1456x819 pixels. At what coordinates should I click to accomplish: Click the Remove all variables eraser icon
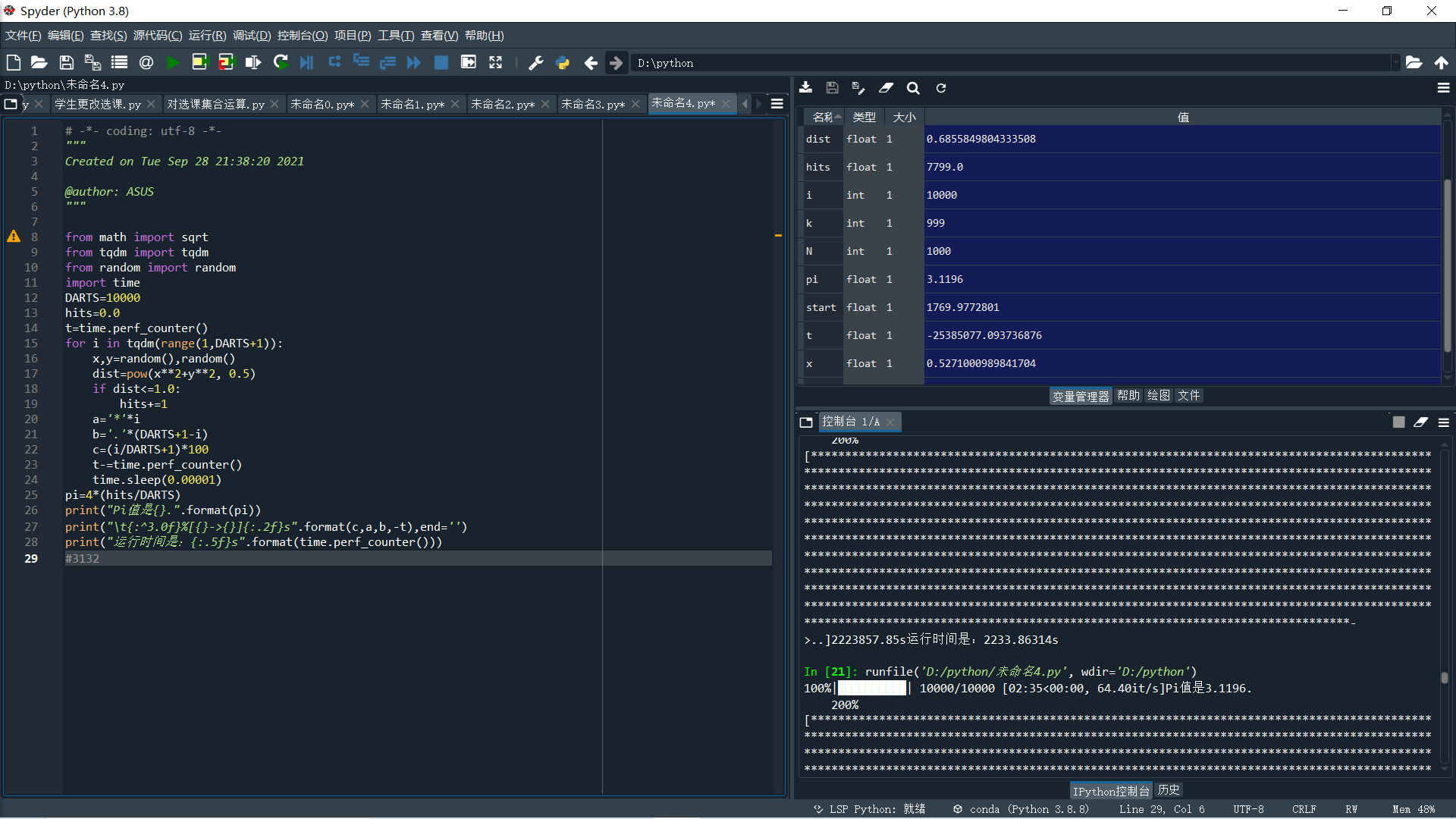pos(886,88)
